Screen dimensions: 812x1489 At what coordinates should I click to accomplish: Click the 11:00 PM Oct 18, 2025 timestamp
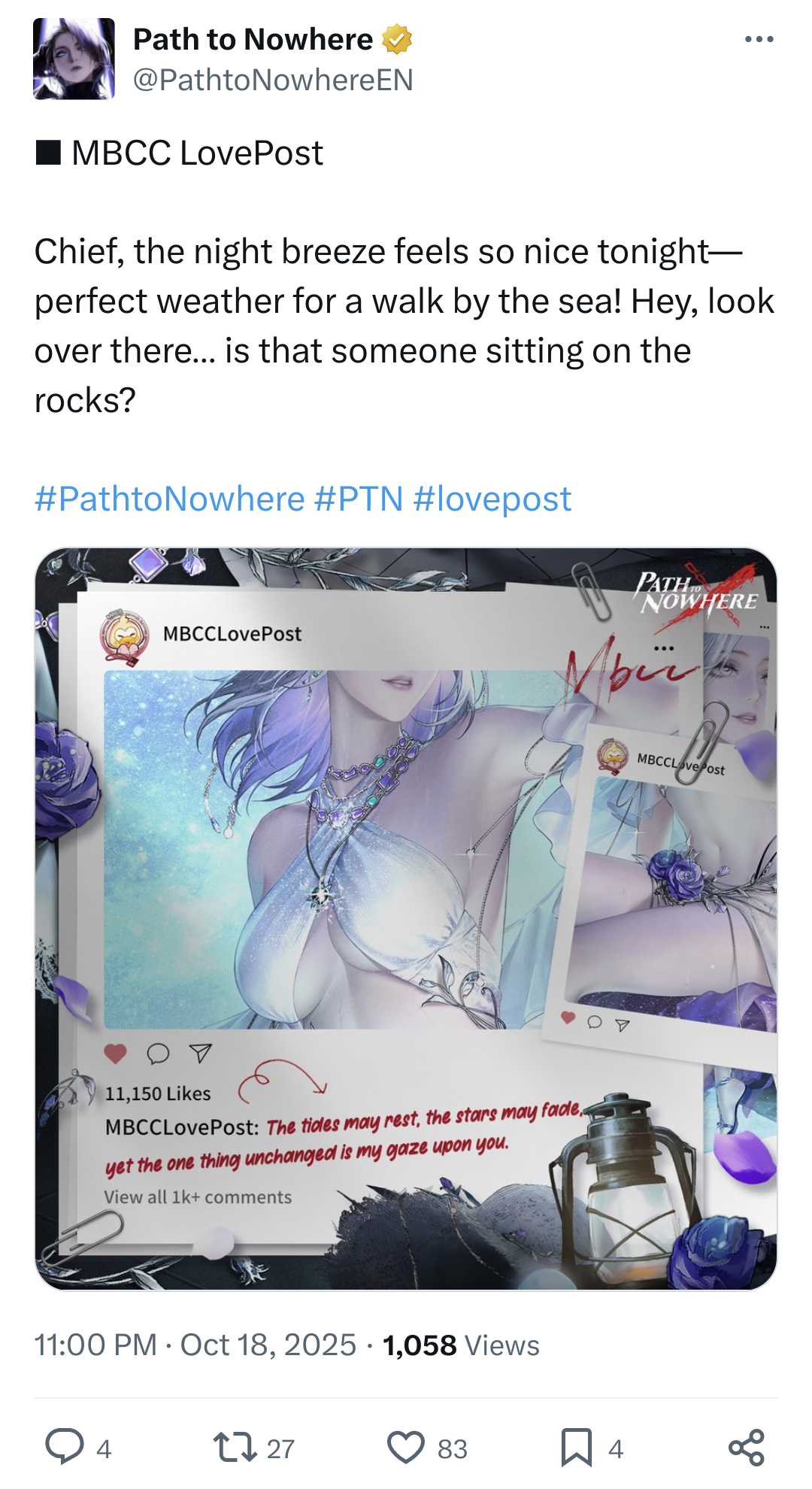(x=195, y=1345)
